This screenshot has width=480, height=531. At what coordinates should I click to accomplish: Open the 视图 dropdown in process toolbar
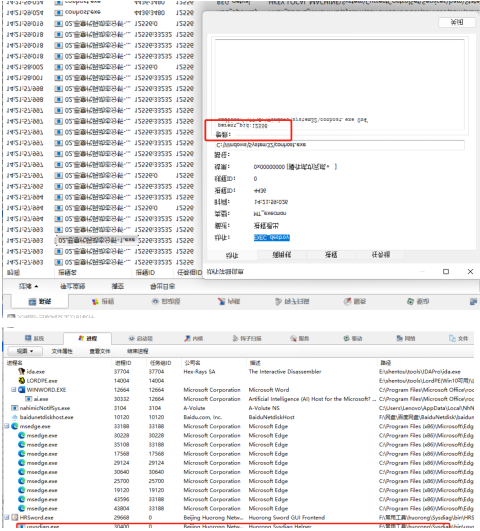pos(25,351)
